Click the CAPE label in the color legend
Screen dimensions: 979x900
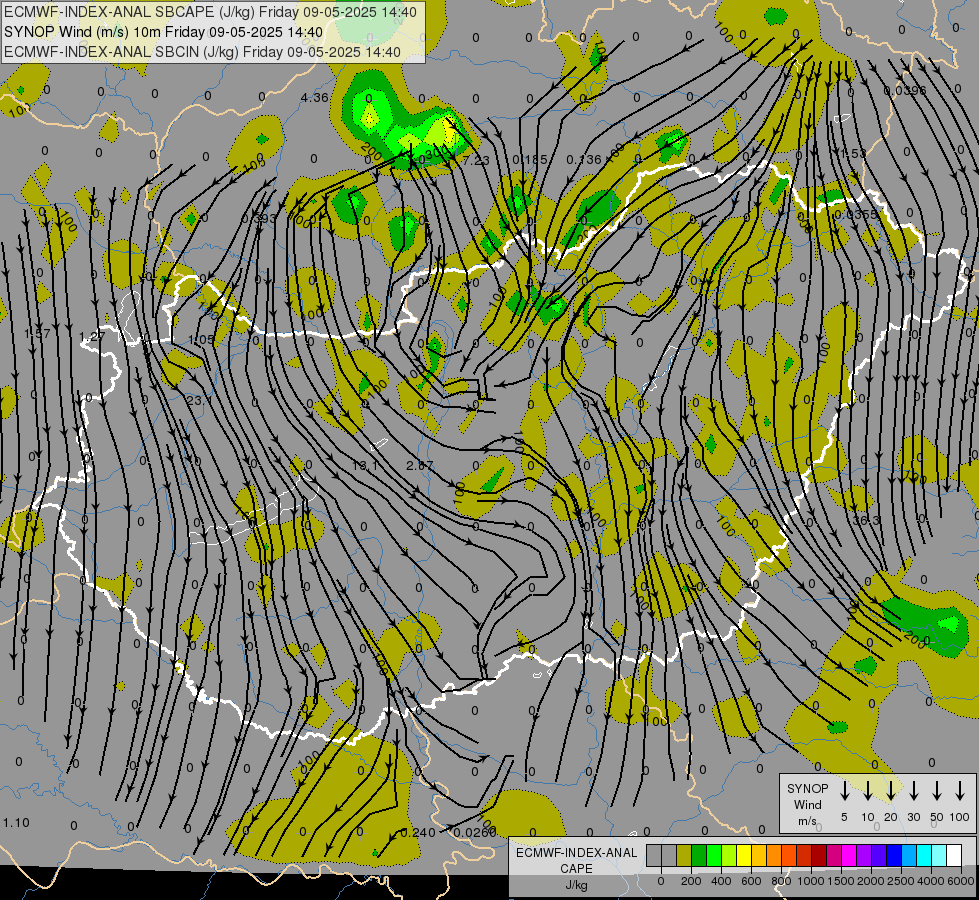(576, 869)
